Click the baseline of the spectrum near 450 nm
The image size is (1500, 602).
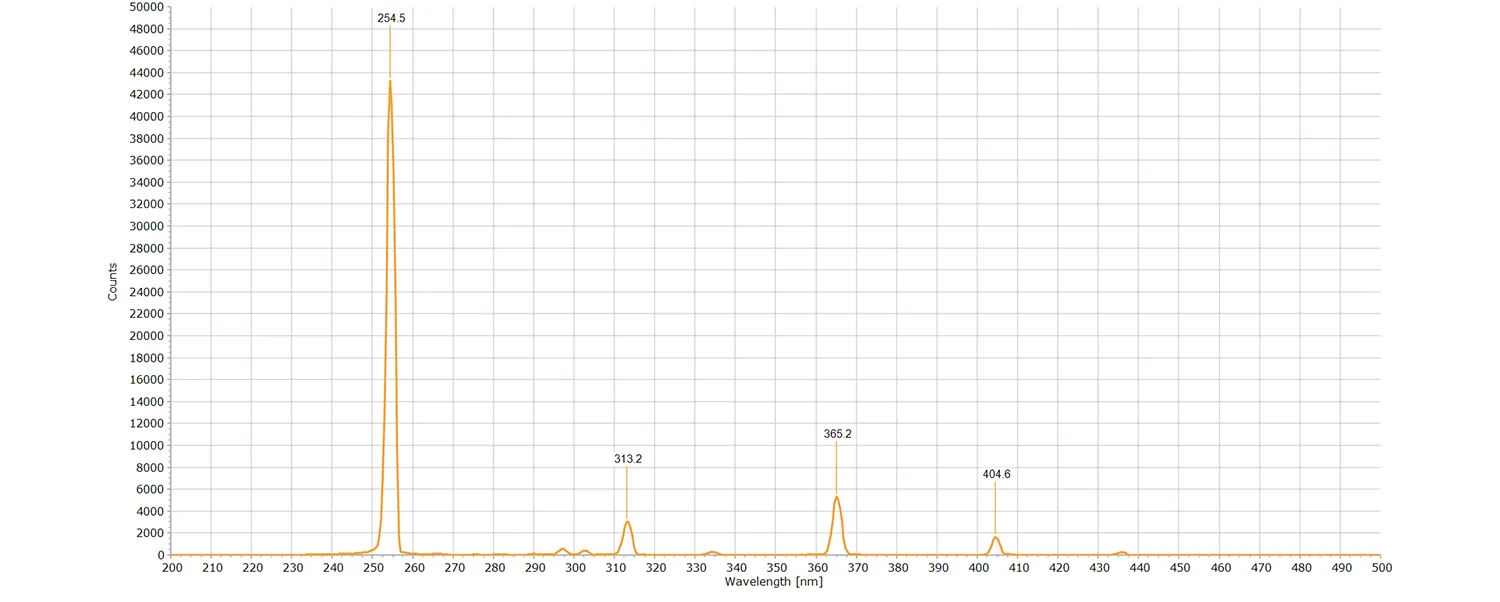[x=1180, y=553]
